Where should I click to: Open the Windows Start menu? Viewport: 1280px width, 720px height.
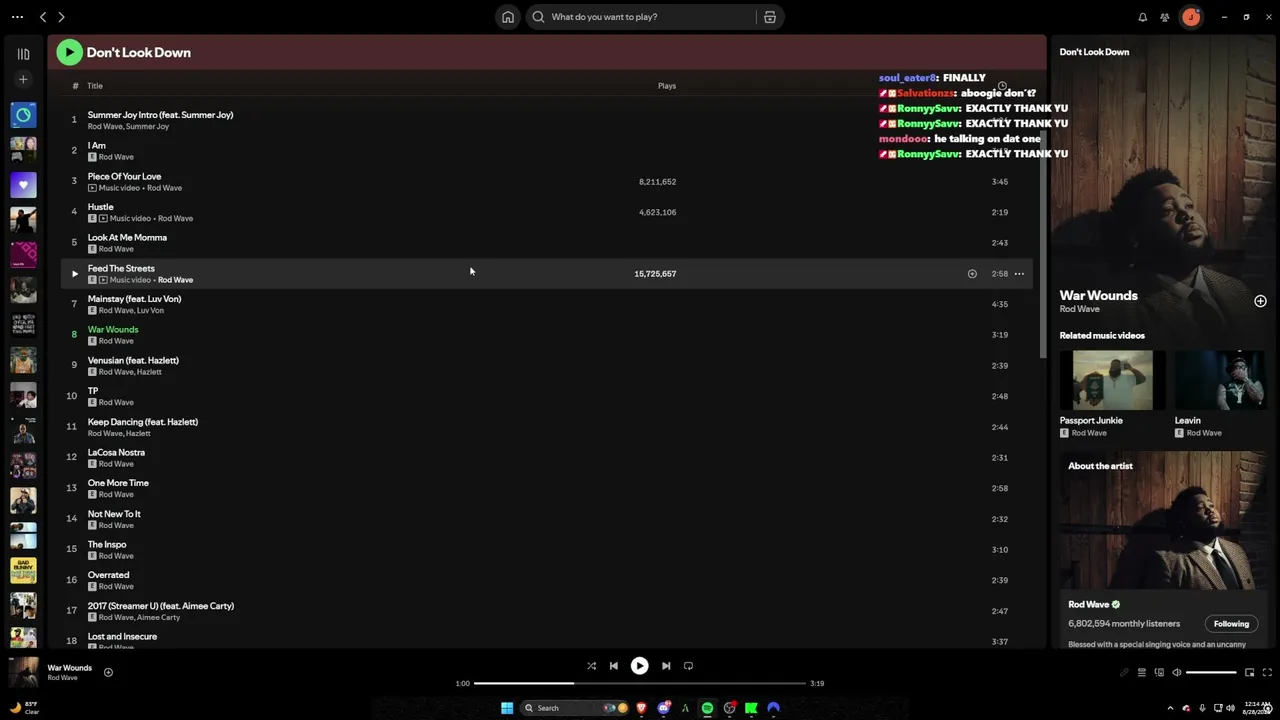(507, 708)
